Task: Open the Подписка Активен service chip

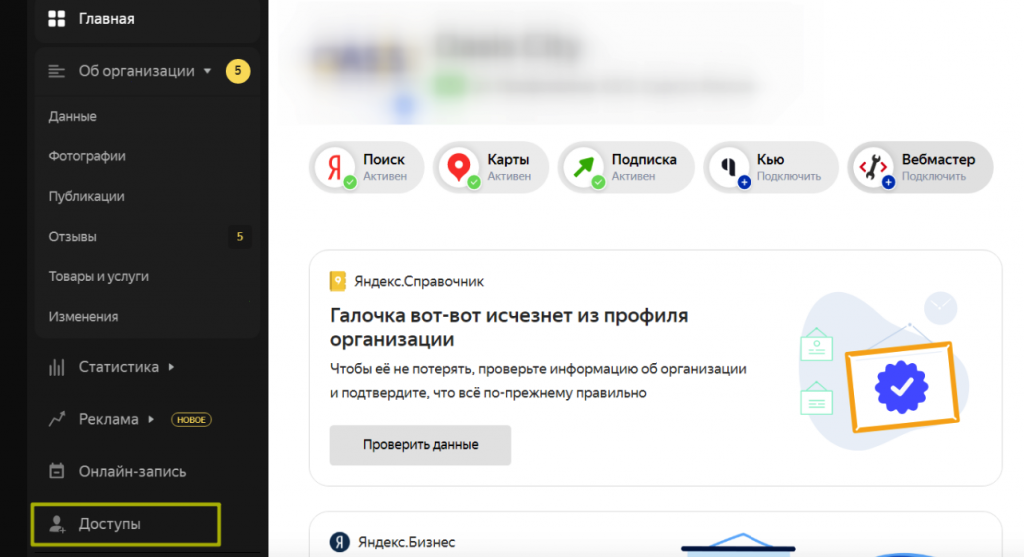Action: [626, 168]
